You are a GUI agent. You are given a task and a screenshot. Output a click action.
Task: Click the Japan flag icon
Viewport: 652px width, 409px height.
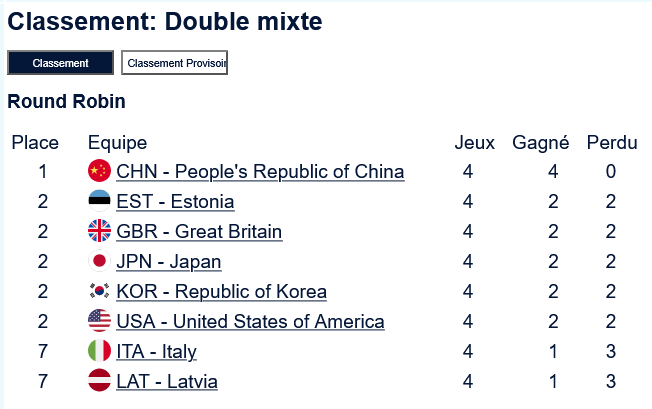point(99,261)
